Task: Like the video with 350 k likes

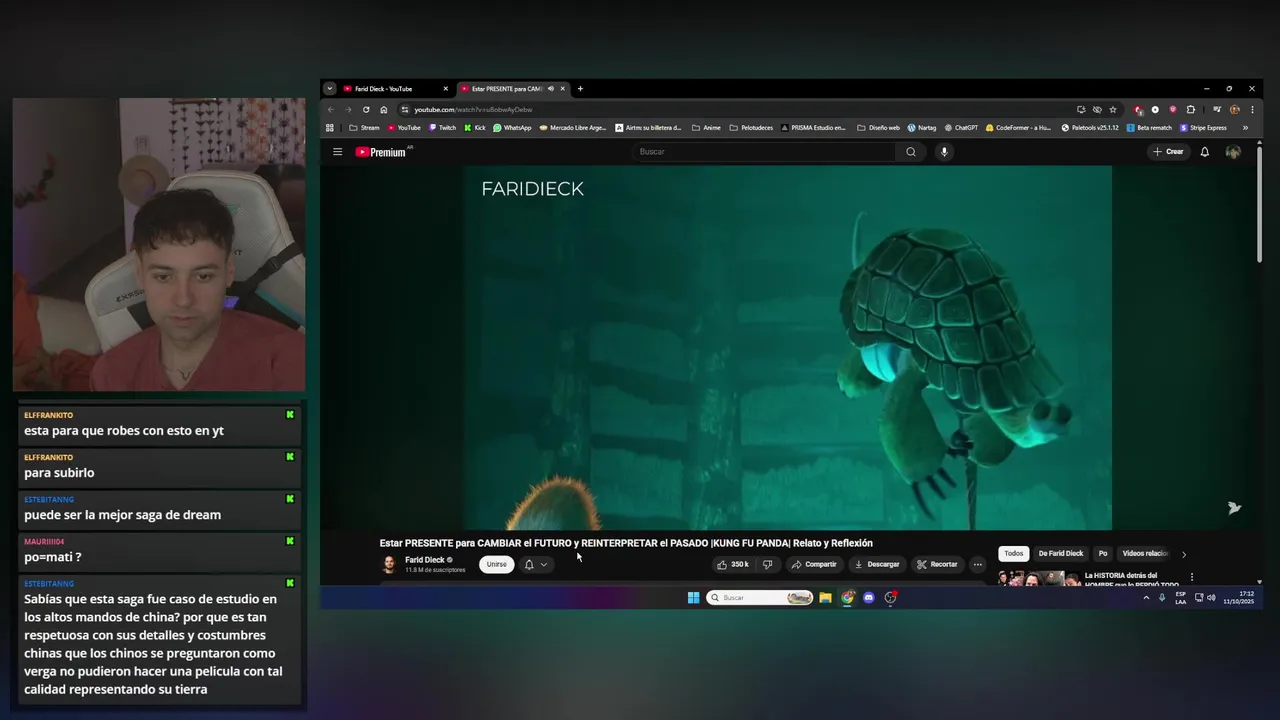Action: (x=733, y=564)
